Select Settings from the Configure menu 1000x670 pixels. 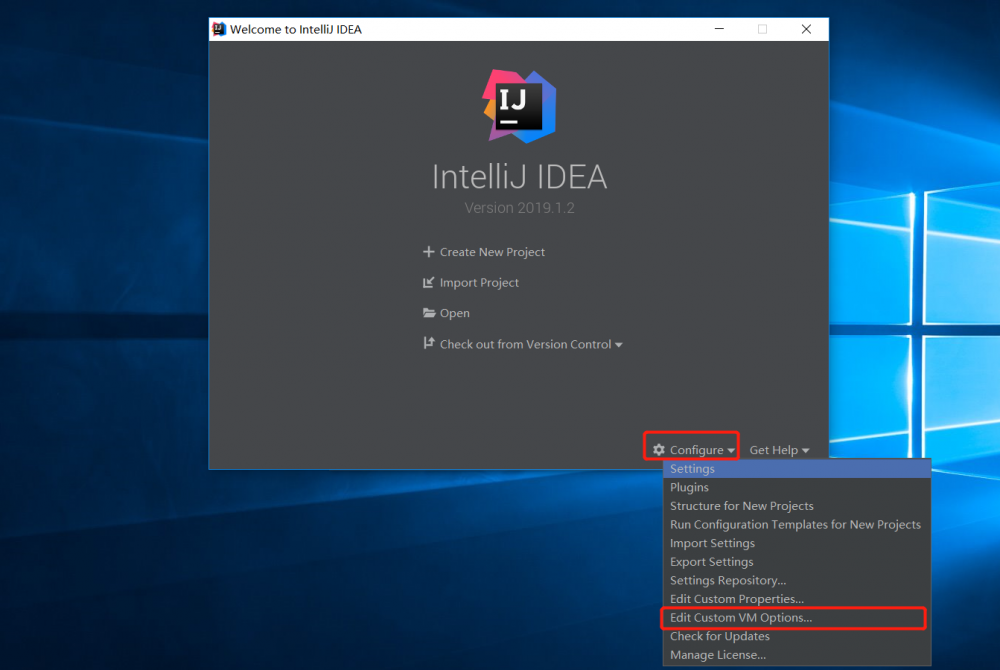click(692, 468)
